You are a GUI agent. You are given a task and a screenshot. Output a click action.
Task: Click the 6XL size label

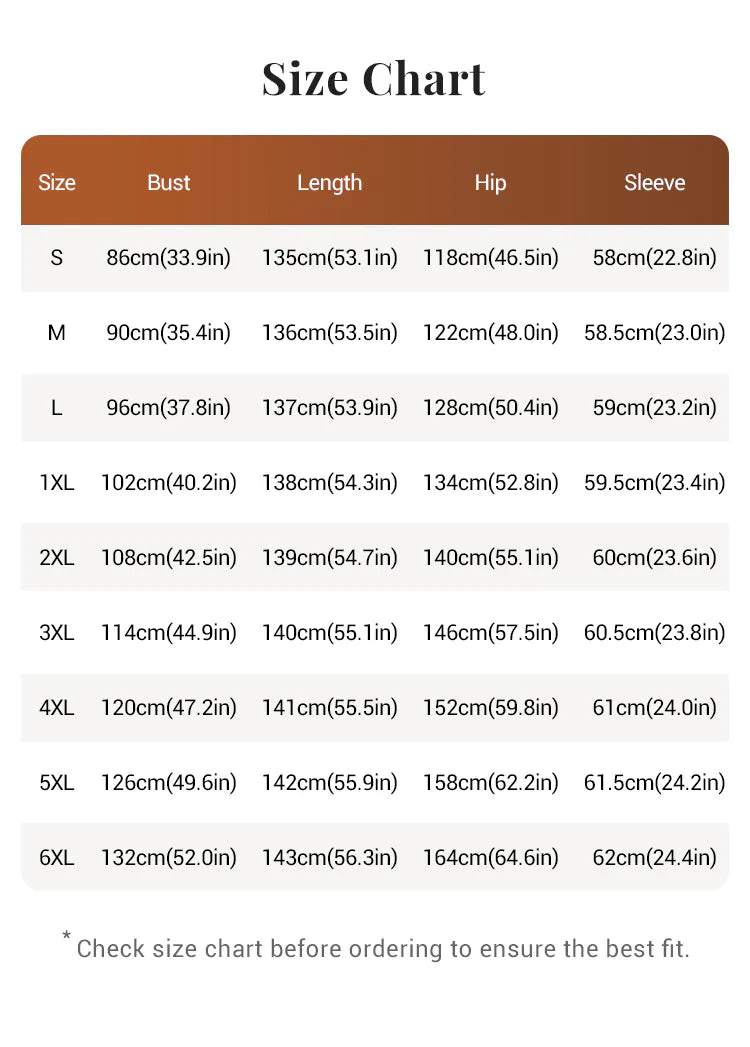pyautogui.click(x=57, y=857)
